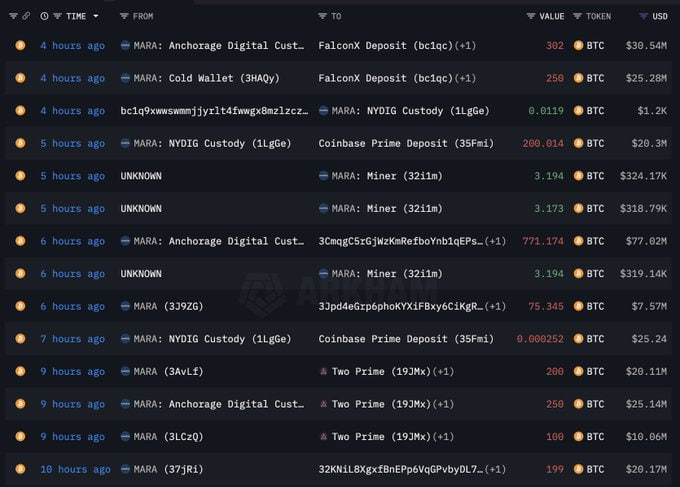The width and height of the screenshot is (680, 487).
Task: Click the leftmost filter icon in header
Action: [13, 16]
